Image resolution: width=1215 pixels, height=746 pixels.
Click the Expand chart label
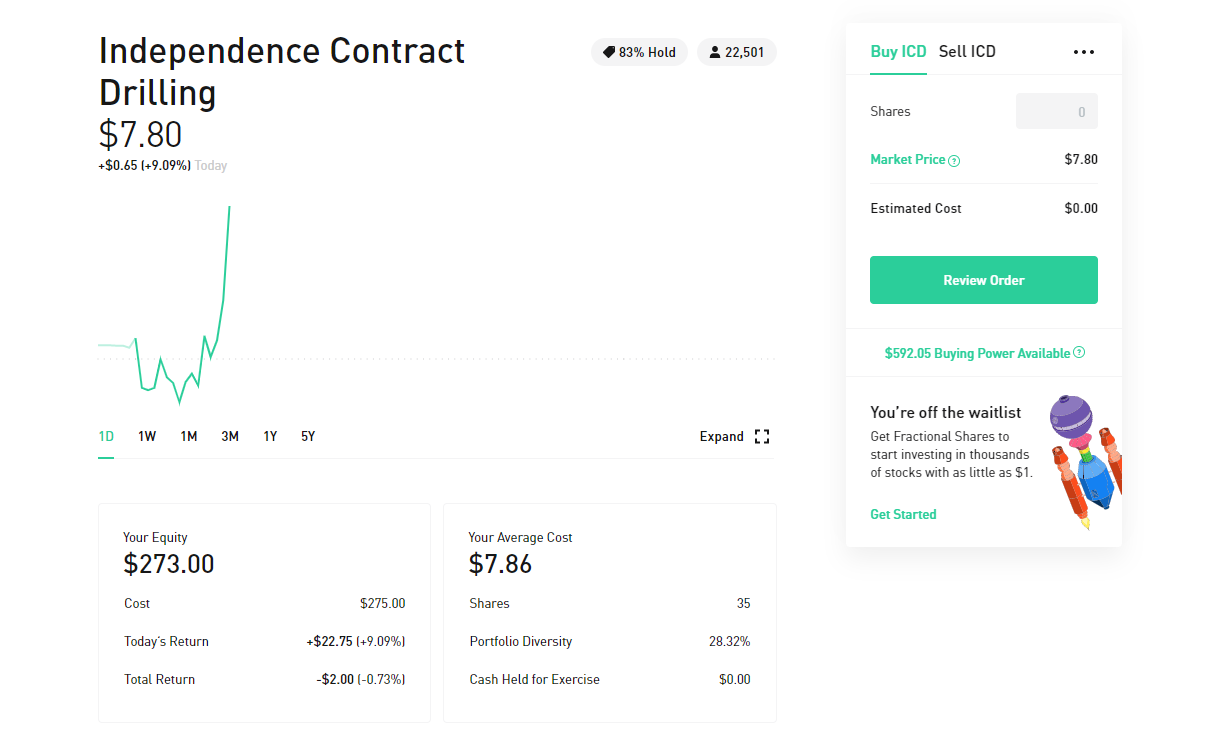[721, 437]
